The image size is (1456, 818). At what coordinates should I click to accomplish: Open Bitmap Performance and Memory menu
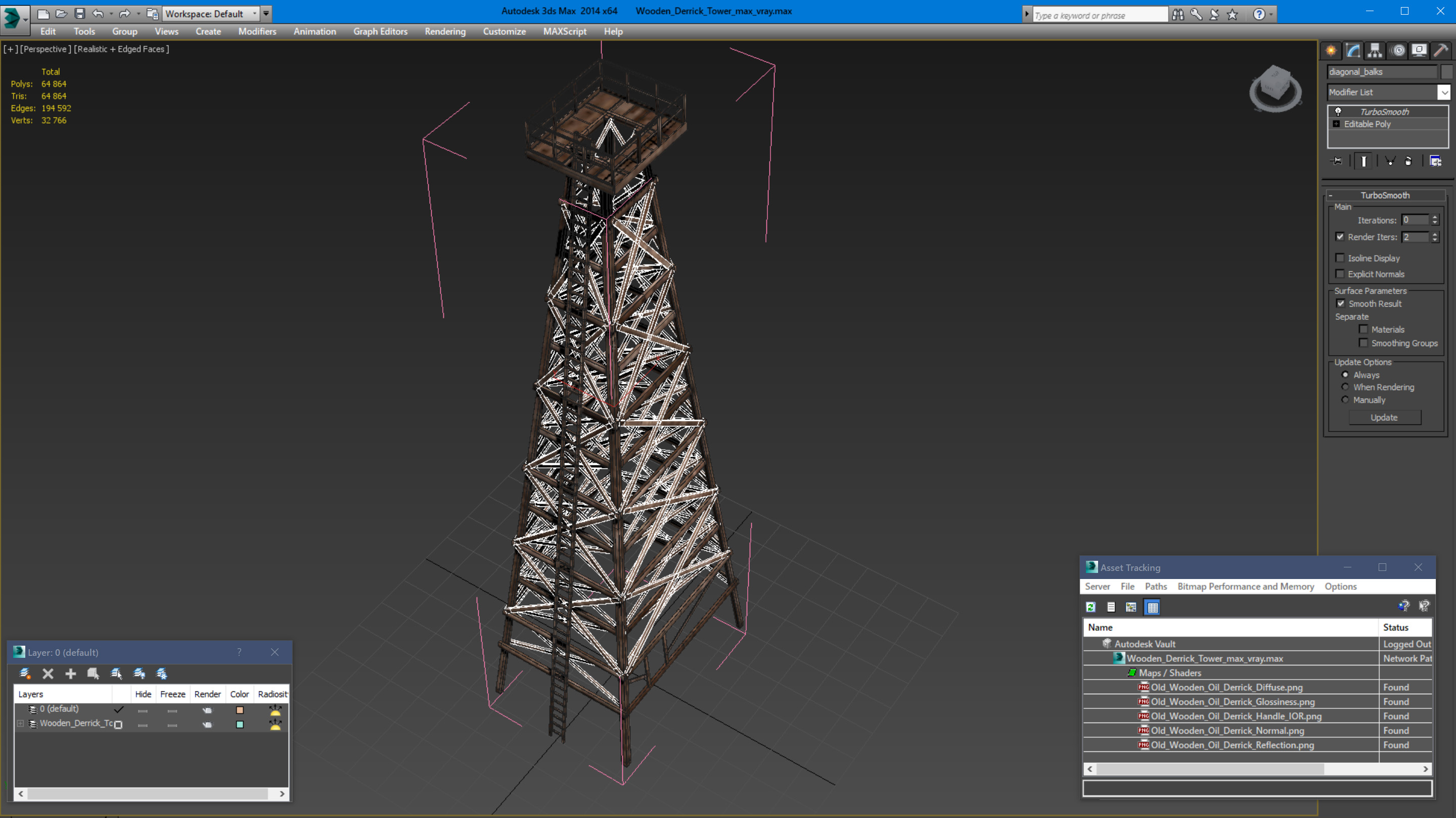click(x=1246, y=587)
